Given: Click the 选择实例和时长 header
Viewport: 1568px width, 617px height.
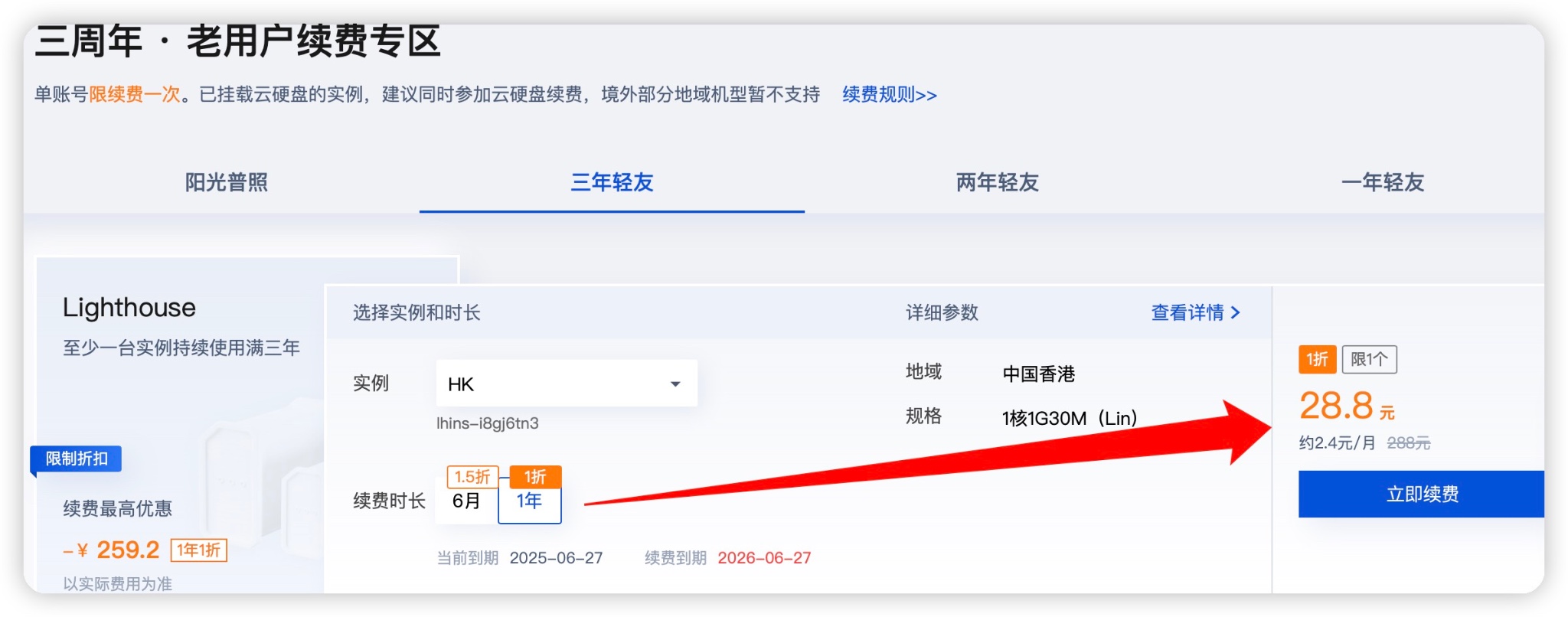Looking at the screenshot, I should [x=416, y=312].
